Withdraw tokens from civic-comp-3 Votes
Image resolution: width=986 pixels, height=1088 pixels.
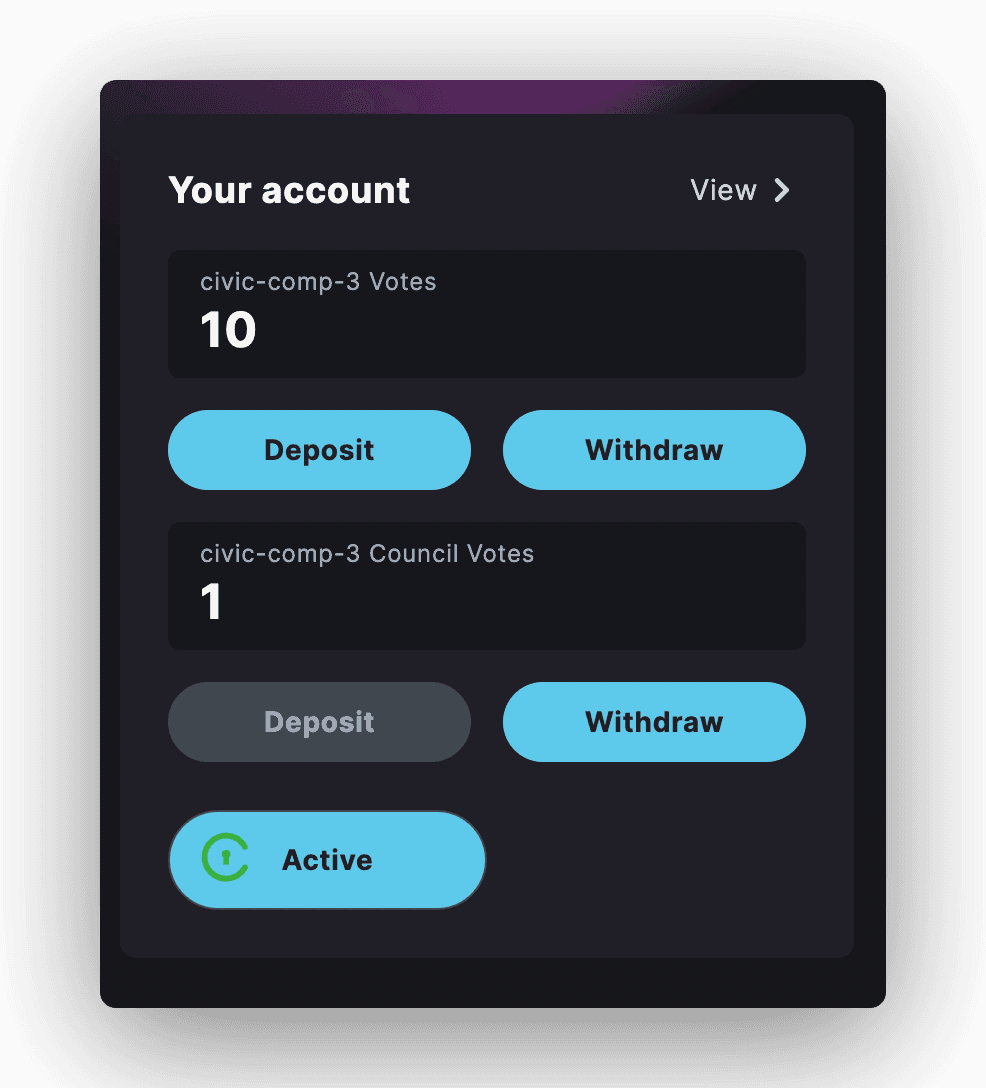[654, 450]
